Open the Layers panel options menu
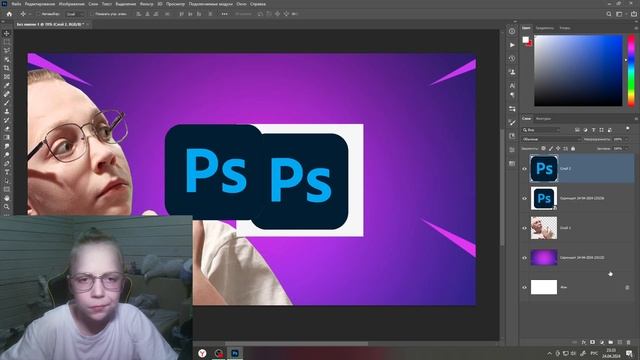The image size is (640, 360). click(636, 119)
